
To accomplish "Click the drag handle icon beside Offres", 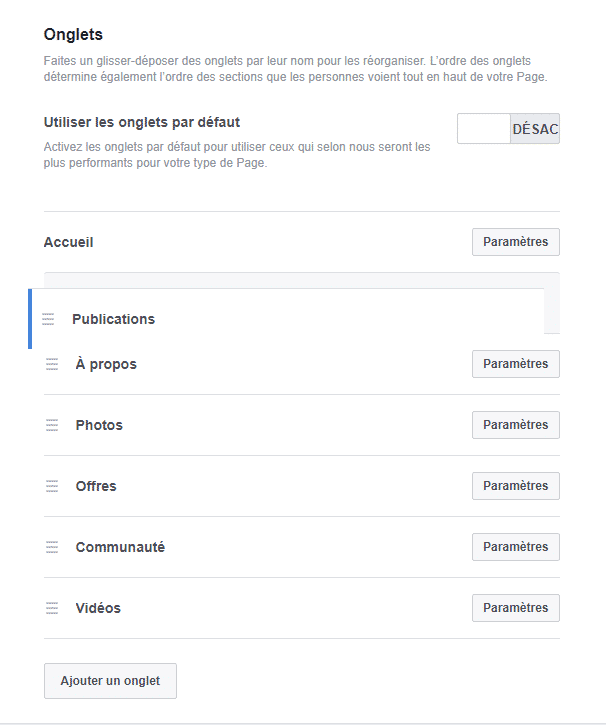I will tap(52, 486).
